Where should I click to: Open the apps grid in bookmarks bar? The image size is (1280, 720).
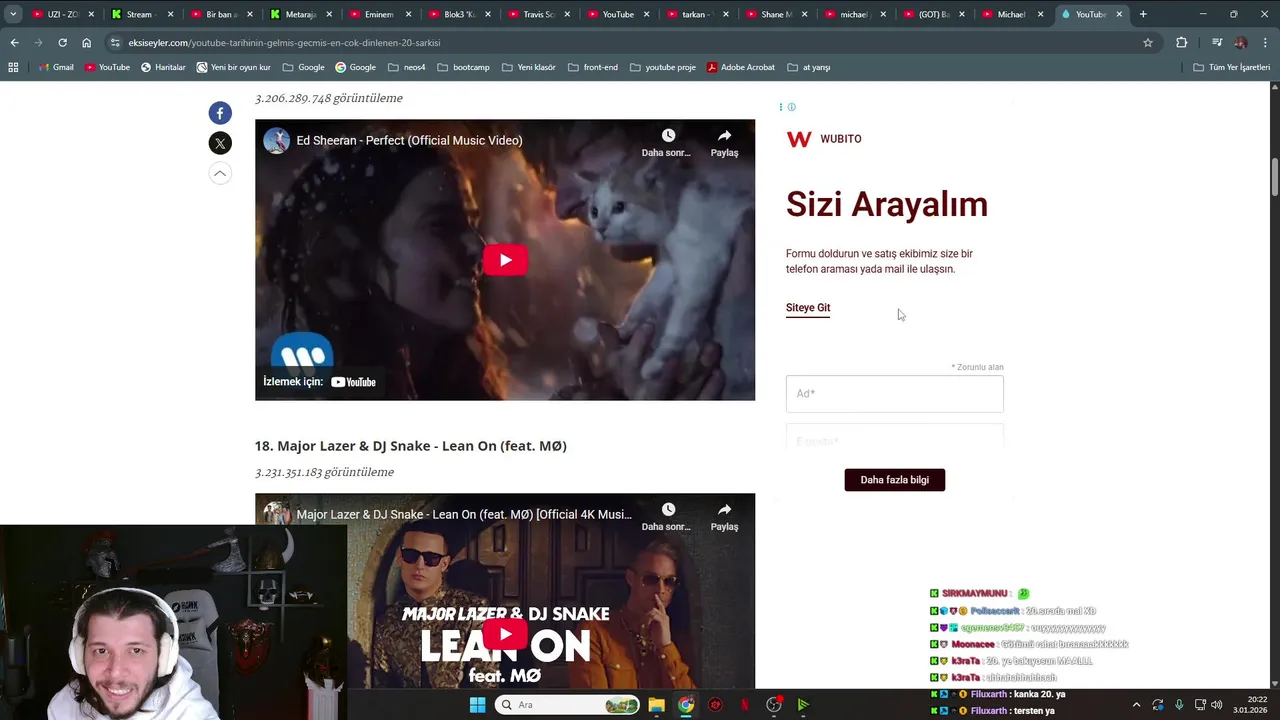click(13, 67)
